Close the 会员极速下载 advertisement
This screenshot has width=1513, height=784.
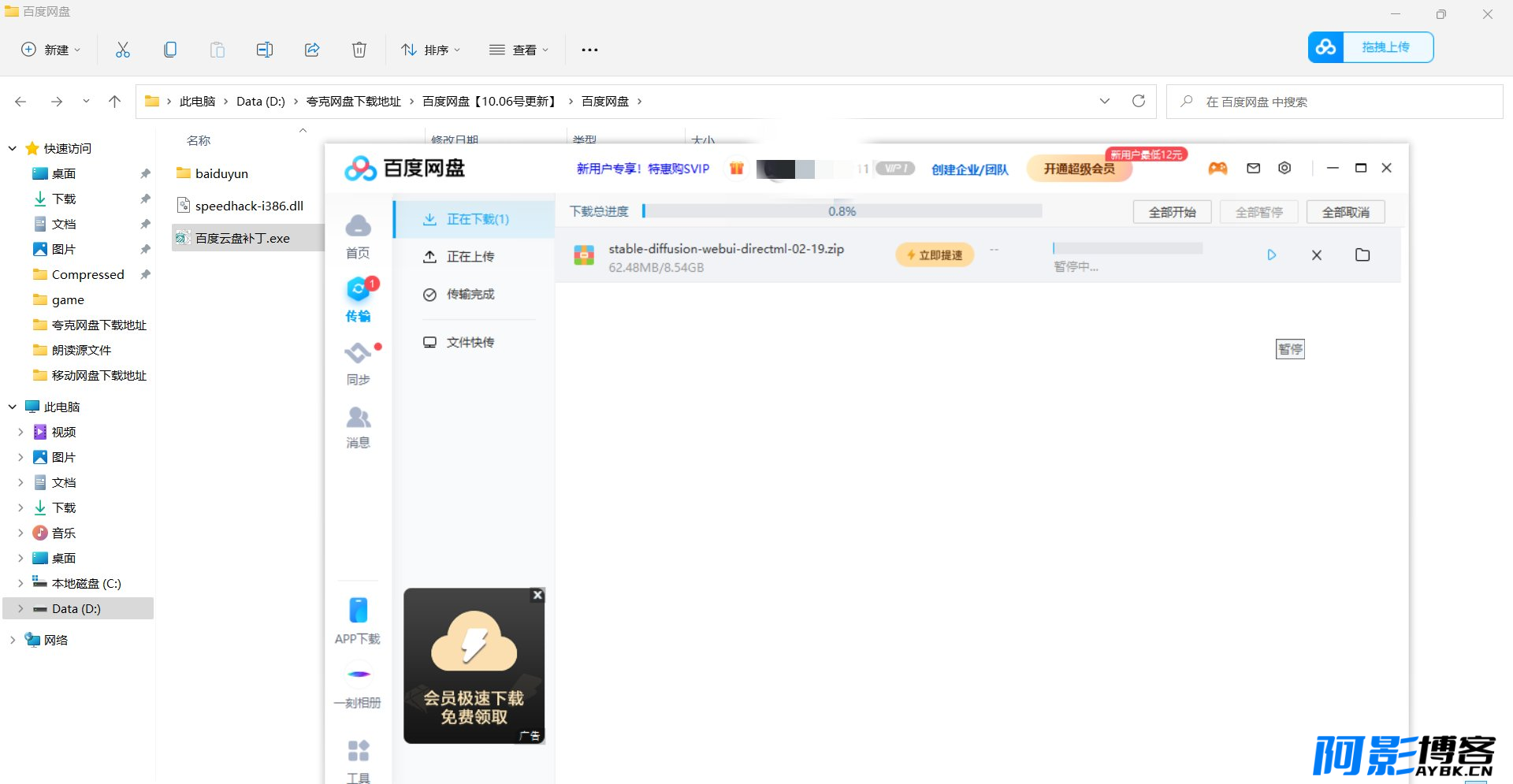tap(537, 596)
